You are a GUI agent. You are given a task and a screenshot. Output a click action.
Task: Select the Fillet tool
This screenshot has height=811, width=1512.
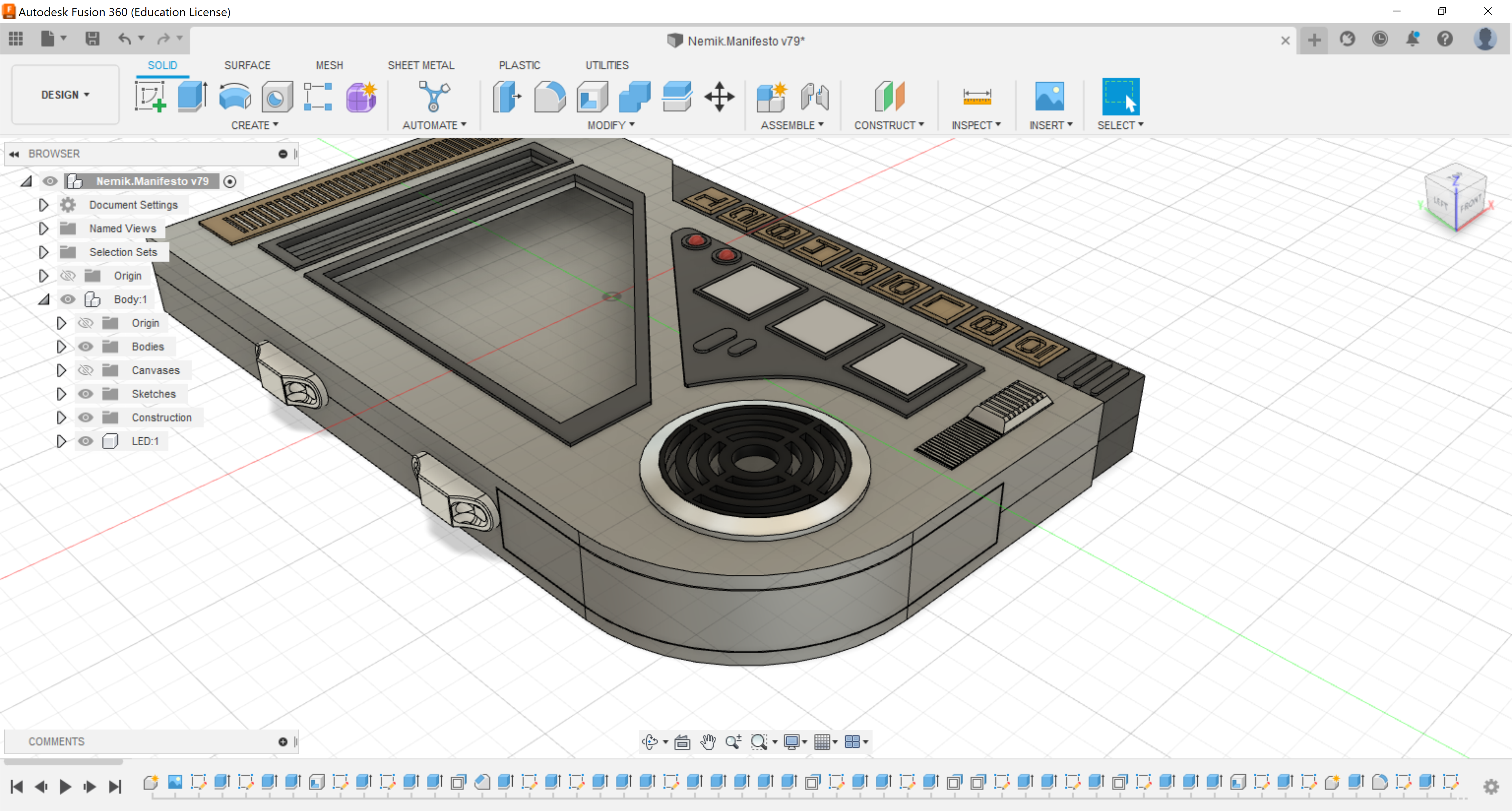tap(550, 97)
